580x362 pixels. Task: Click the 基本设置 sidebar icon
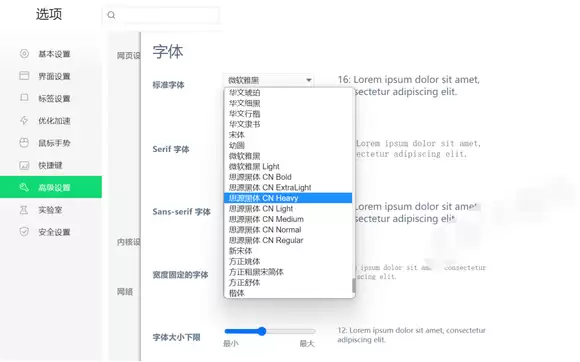(24, 54)
